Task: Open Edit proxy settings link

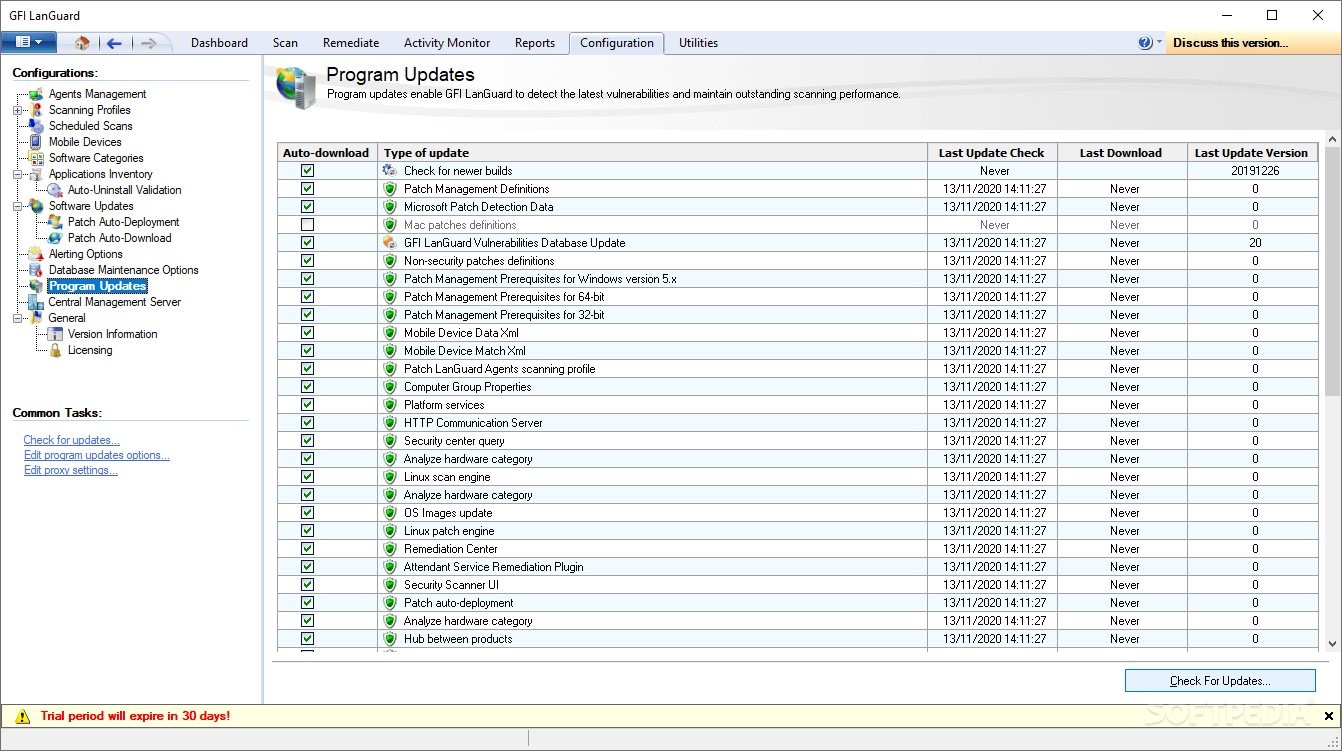Action: pyautogui.click(x=71, y=470)
